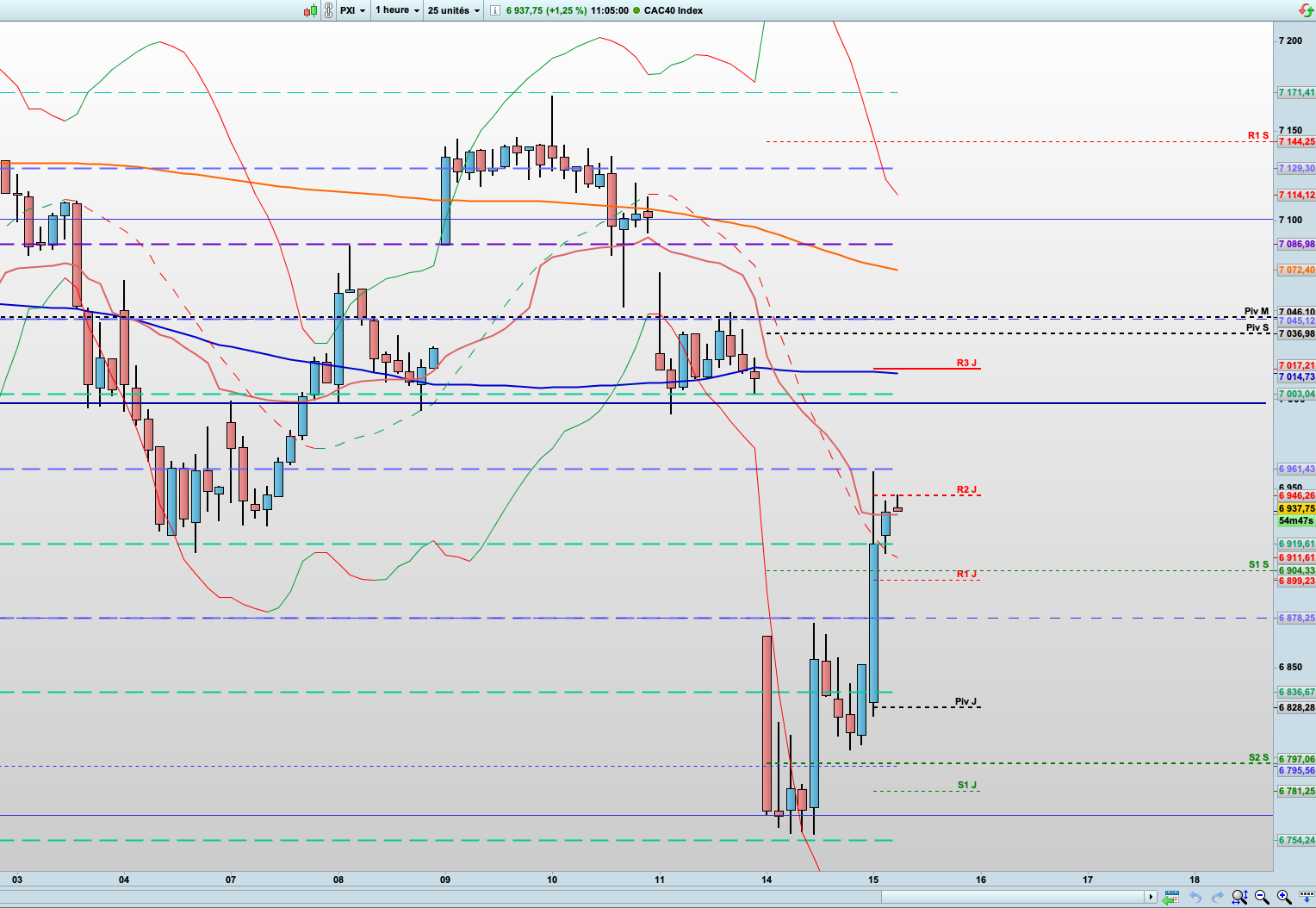Click the 'S1 J' support label
This screenshot has height=908, width=1316.
(967, 785)
